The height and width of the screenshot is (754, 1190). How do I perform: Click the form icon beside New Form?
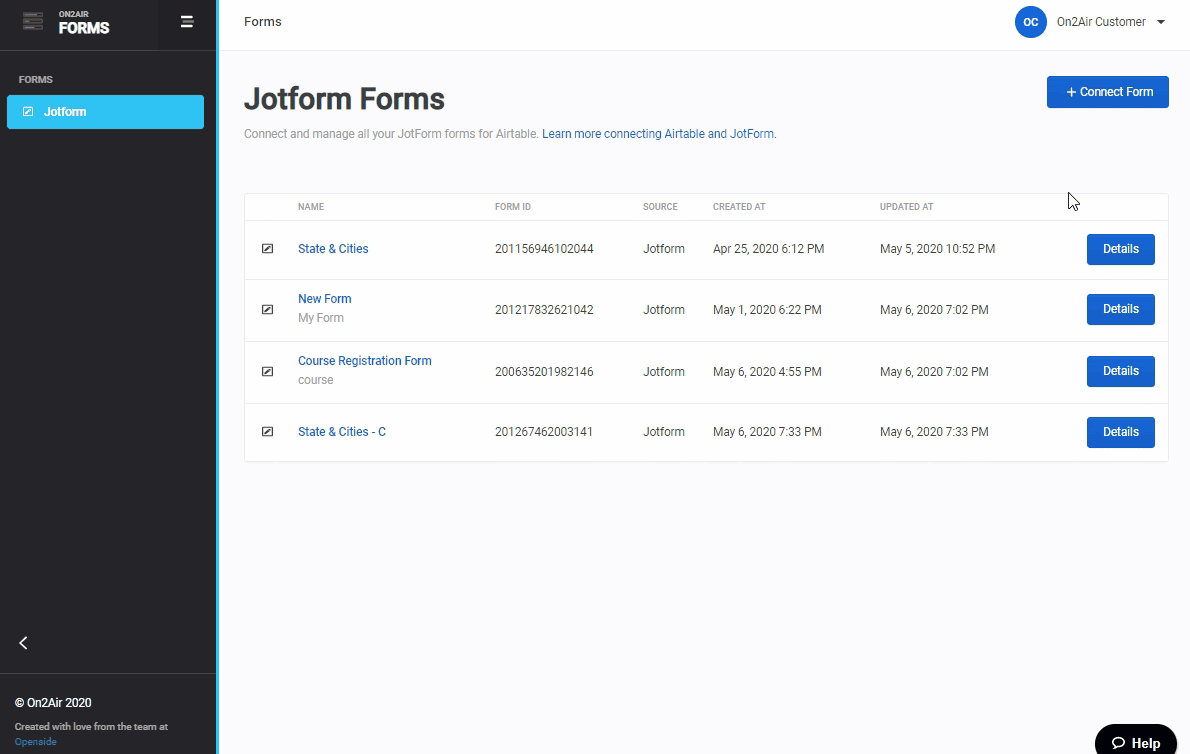tap(267, 310)
